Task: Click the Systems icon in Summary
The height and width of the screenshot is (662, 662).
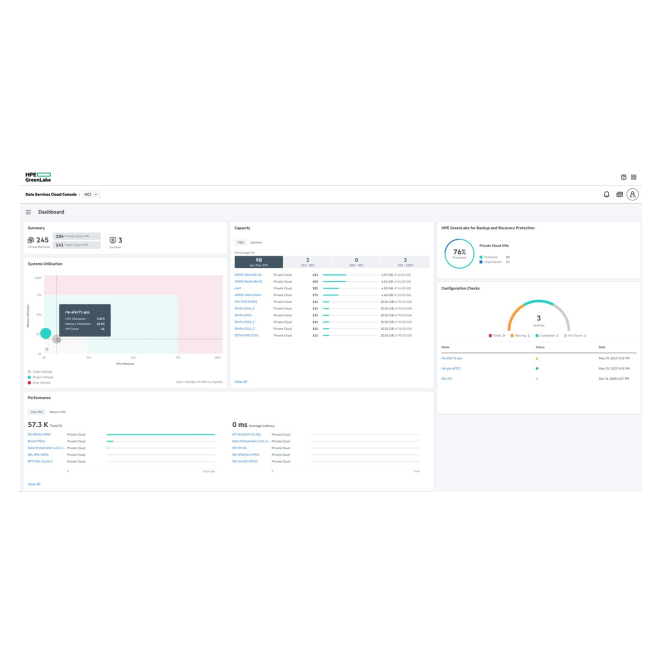Action: point(110,240)
